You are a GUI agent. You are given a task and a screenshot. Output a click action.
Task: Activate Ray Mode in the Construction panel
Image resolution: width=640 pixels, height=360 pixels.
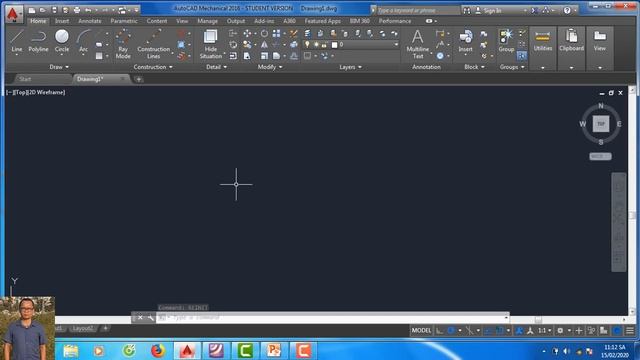click(x=123, y=44)
